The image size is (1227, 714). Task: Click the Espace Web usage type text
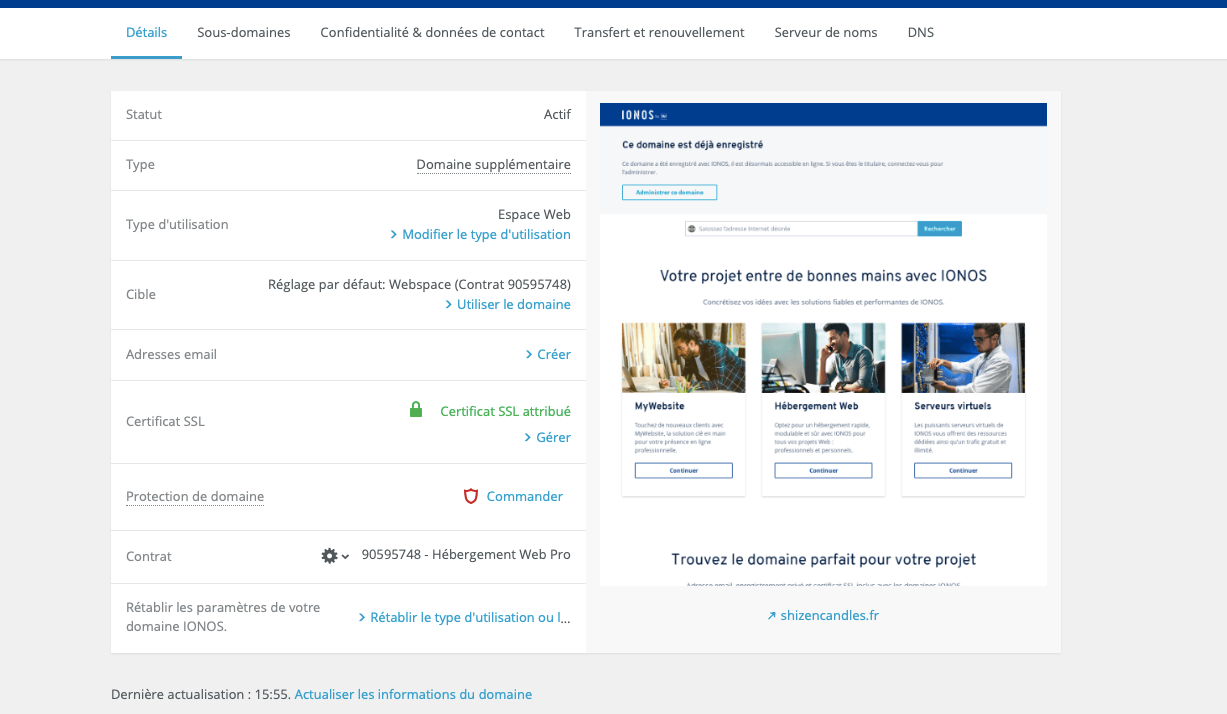click(534, 215)
